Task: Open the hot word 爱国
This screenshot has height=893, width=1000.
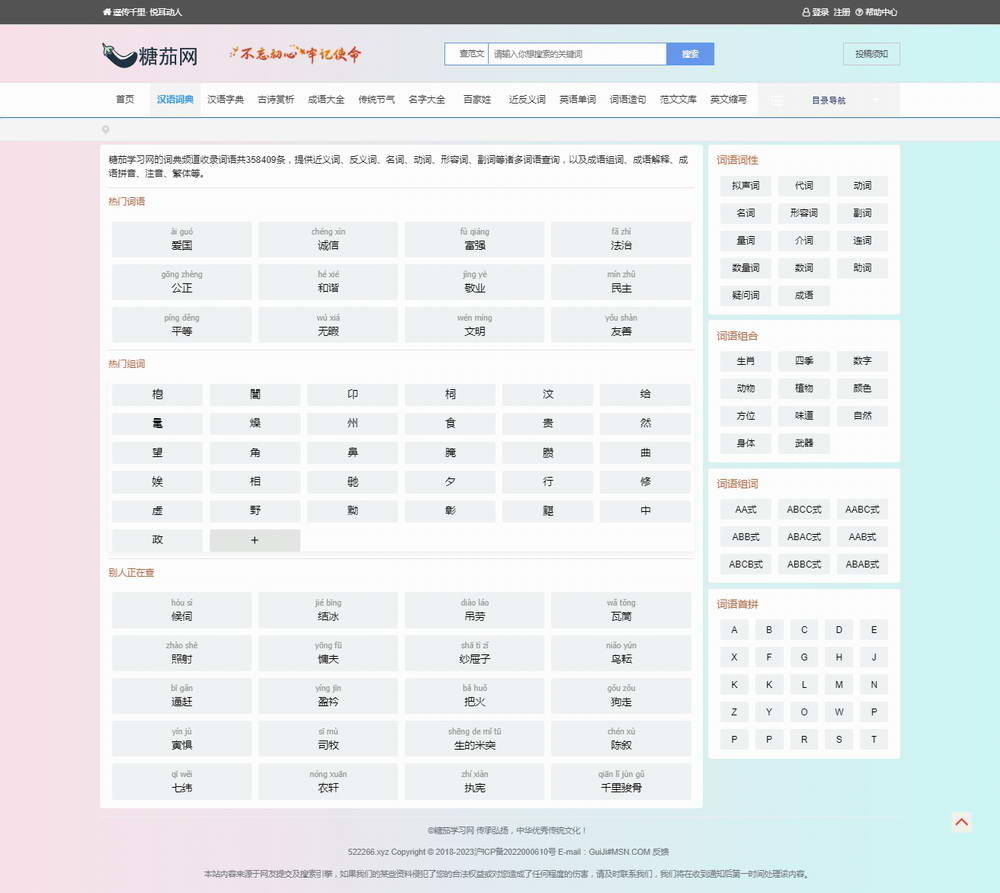Action: [x=181, y=240]
